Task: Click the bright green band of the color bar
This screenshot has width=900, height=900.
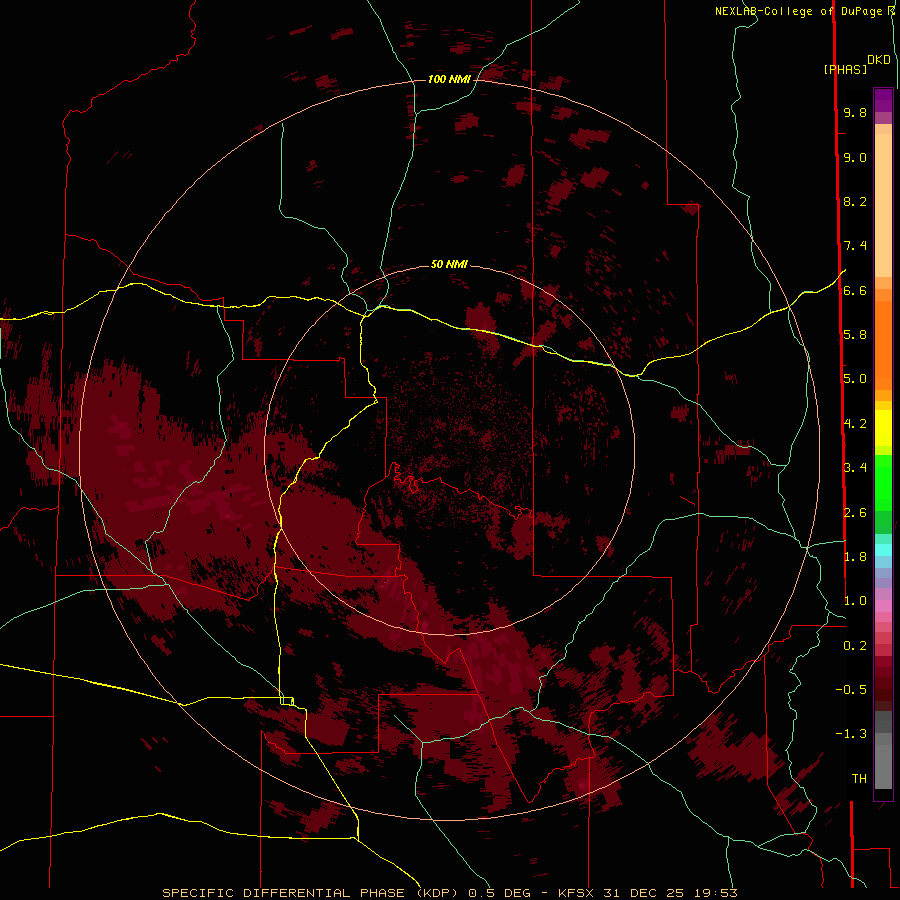Action: 883,482
